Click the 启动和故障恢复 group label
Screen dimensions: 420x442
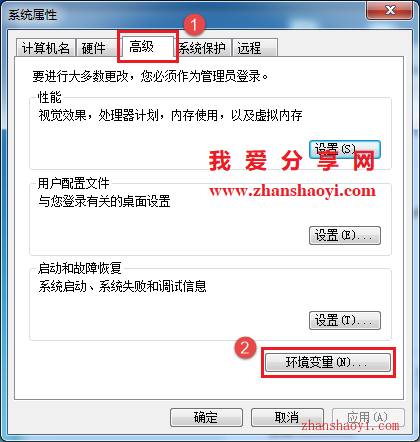coord(80,268)
